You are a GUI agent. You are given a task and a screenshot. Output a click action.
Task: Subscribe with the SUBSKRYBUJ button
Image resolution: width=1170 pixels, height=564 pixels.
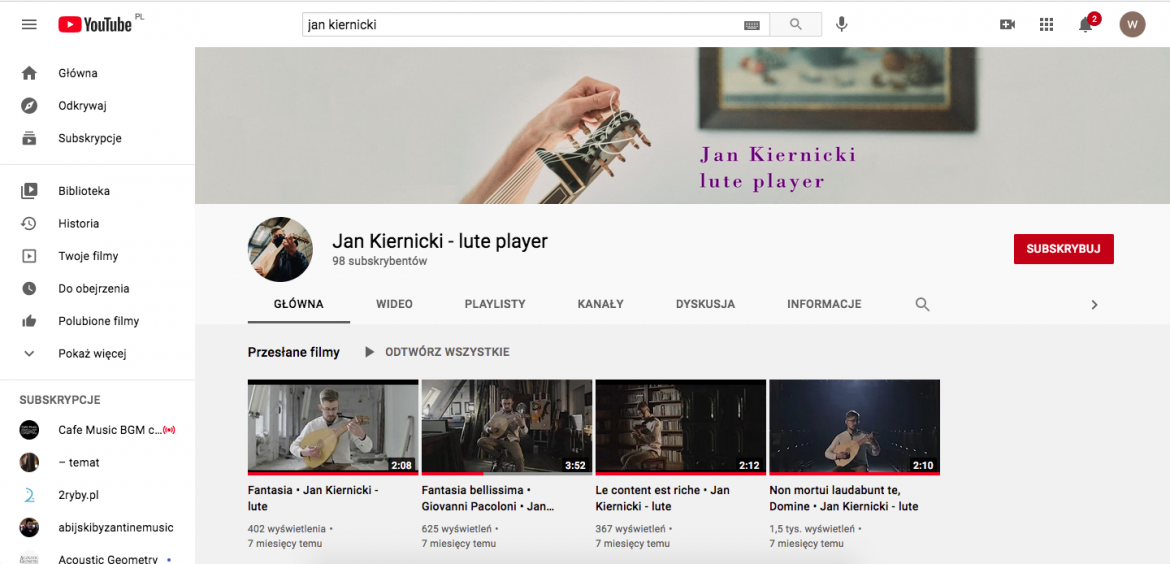coord(1063,249)
